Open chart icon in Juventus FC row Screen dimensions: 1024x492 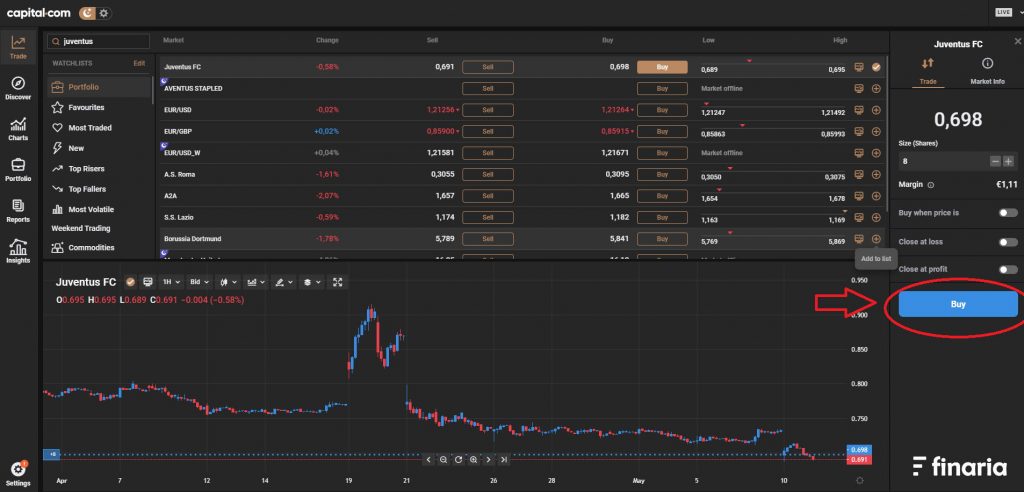click(x=859, y=67)
